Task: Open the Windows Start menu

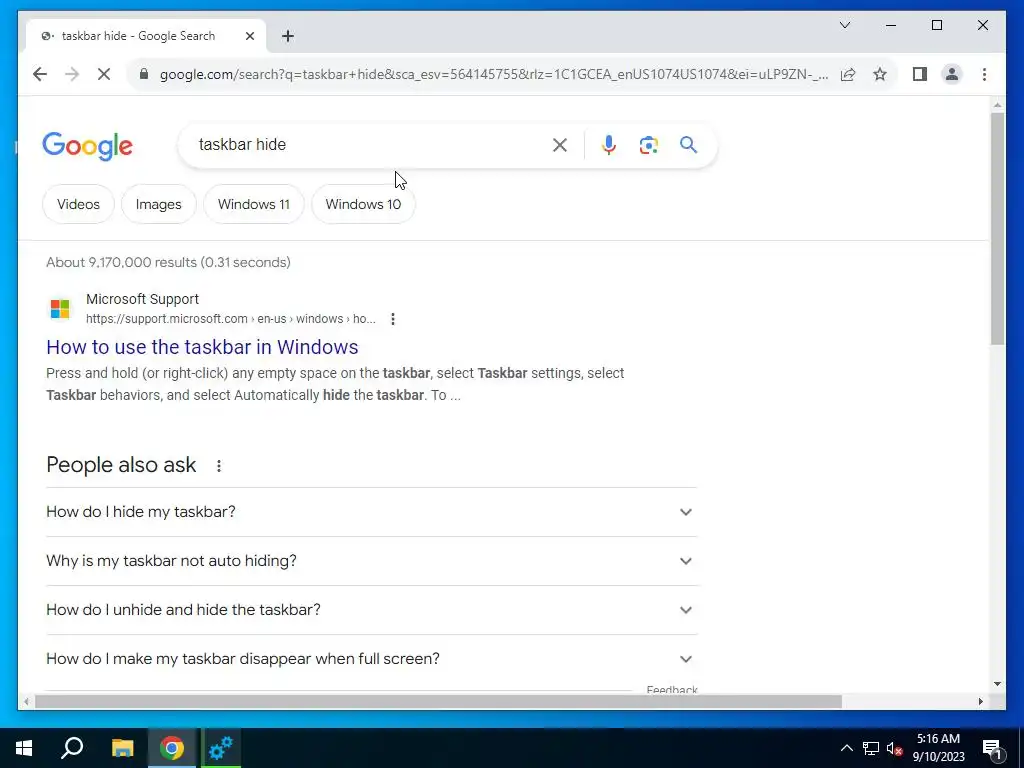Action: [x=24, y=748]
